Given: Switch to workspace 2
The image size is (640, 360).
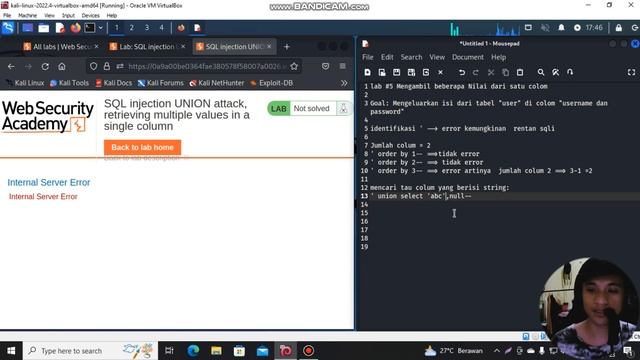Looking at the screenshot, I should pyautogui.click(x=131, y=28).
